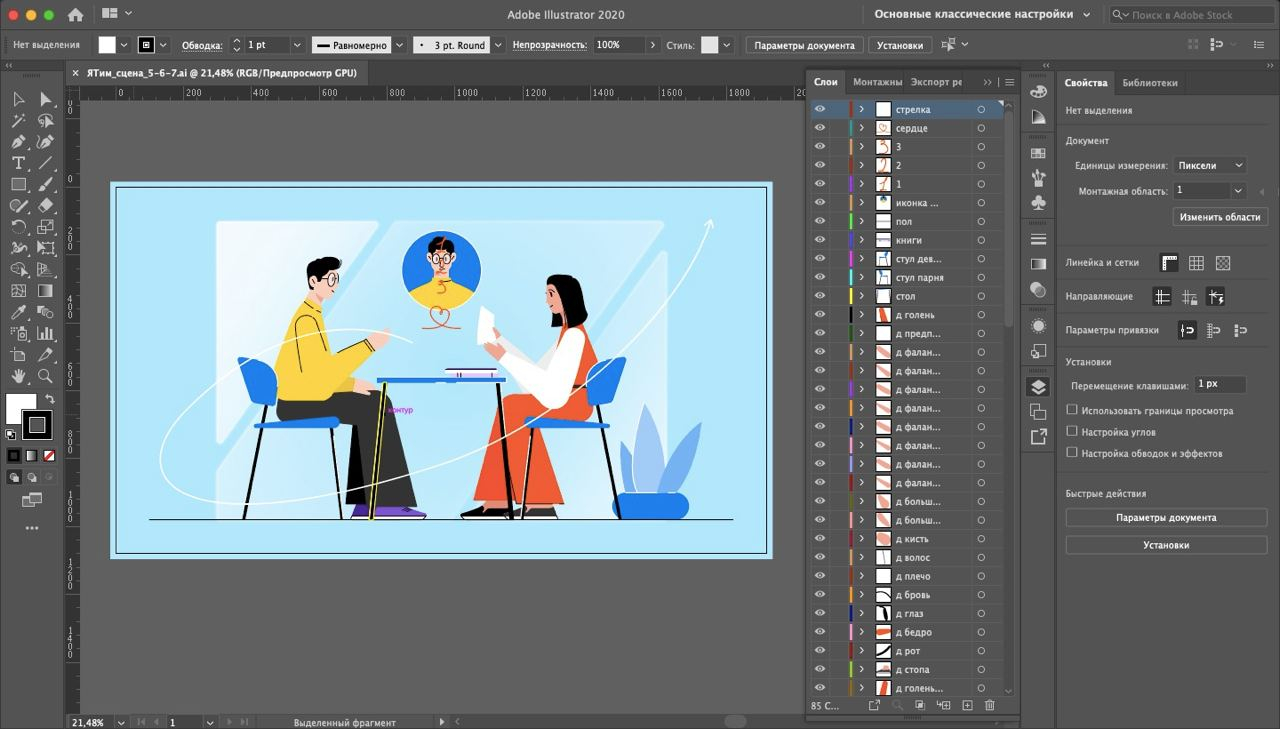Expand the стол layer contents
1280x729 pixels.
pyautogui.click(x=861, y=296)
